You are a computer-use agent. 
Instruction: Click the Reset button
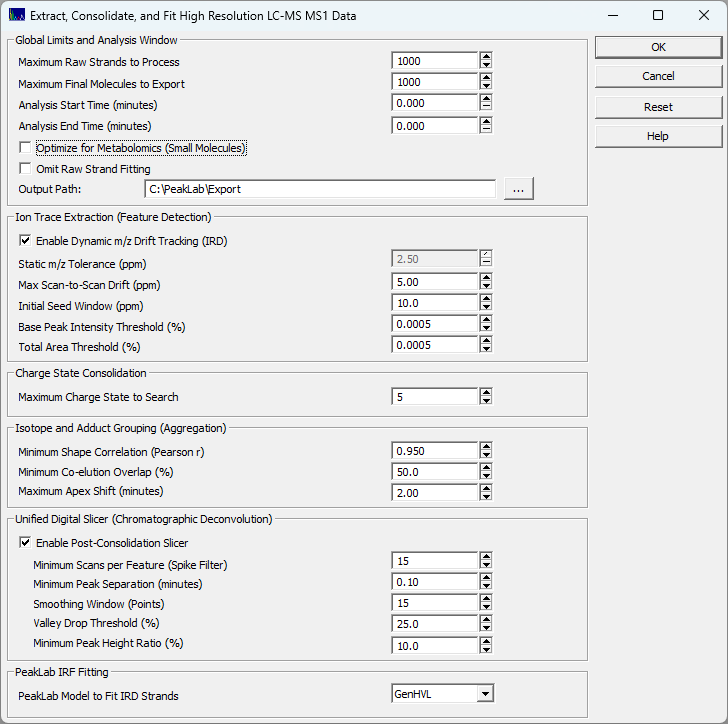pos(658,107)
